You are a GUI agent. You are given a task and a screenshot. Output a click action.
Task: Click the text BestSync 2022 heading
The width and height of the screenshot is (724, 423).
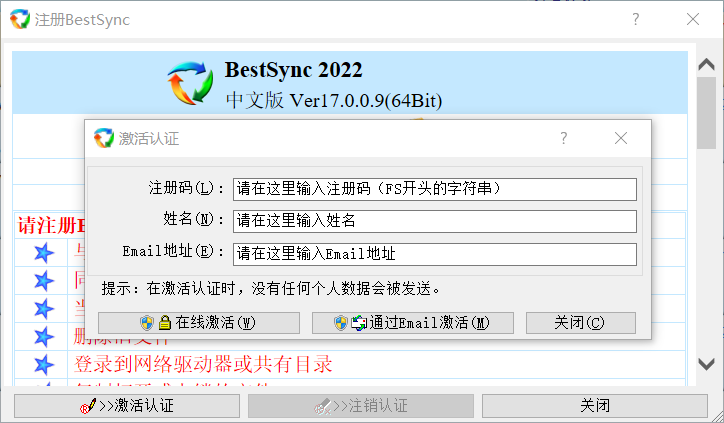(294, 70)
